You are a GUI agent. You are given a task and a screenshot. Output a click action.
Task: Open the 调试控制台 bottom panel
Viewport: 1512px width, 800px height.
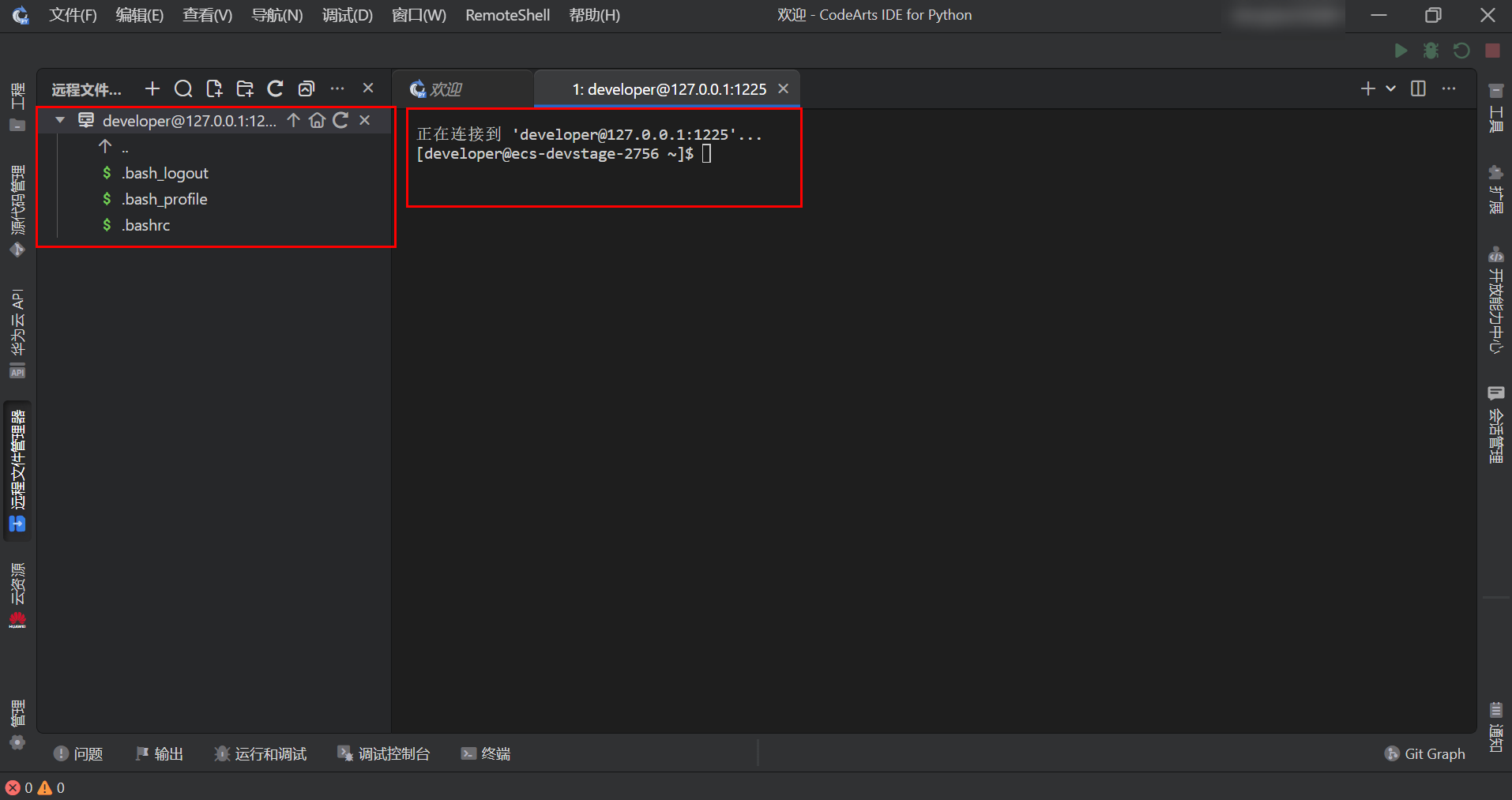pos(383,753)
